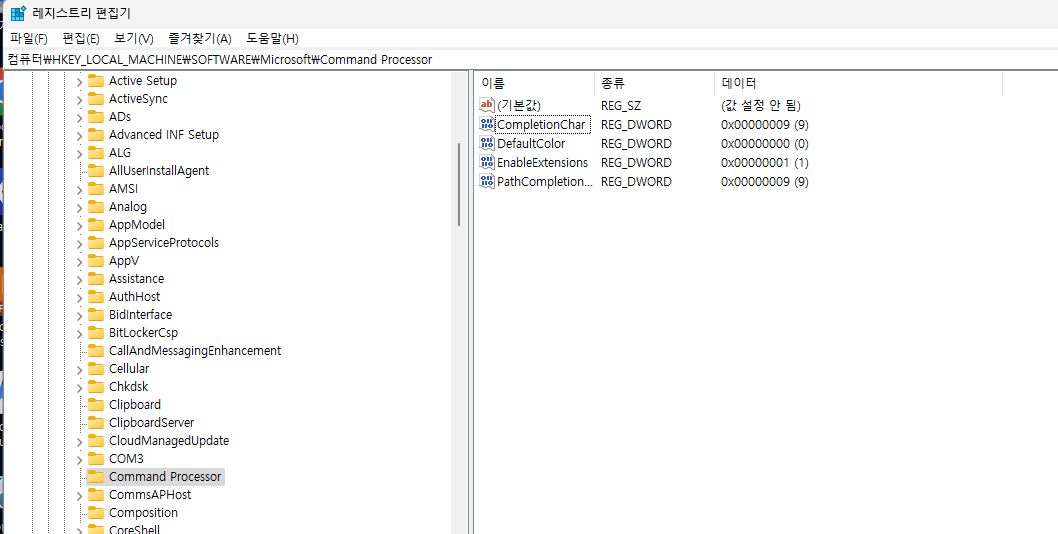1058x534 pixels.
Task: Open the 파일(F) menu
Action: tap(29, 38)
